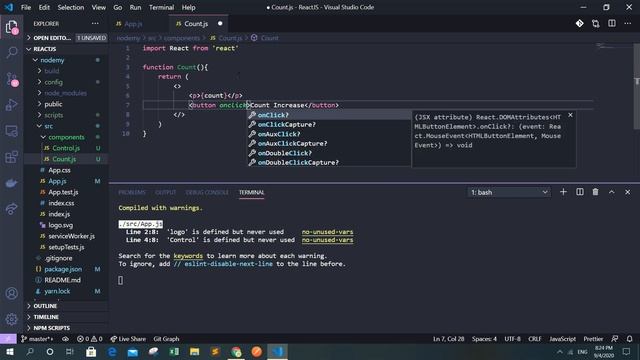The width and height of the screenshot is (640, 360).
Task: Open the File menu
Action: pyautogui.click(x=26, y=7)
